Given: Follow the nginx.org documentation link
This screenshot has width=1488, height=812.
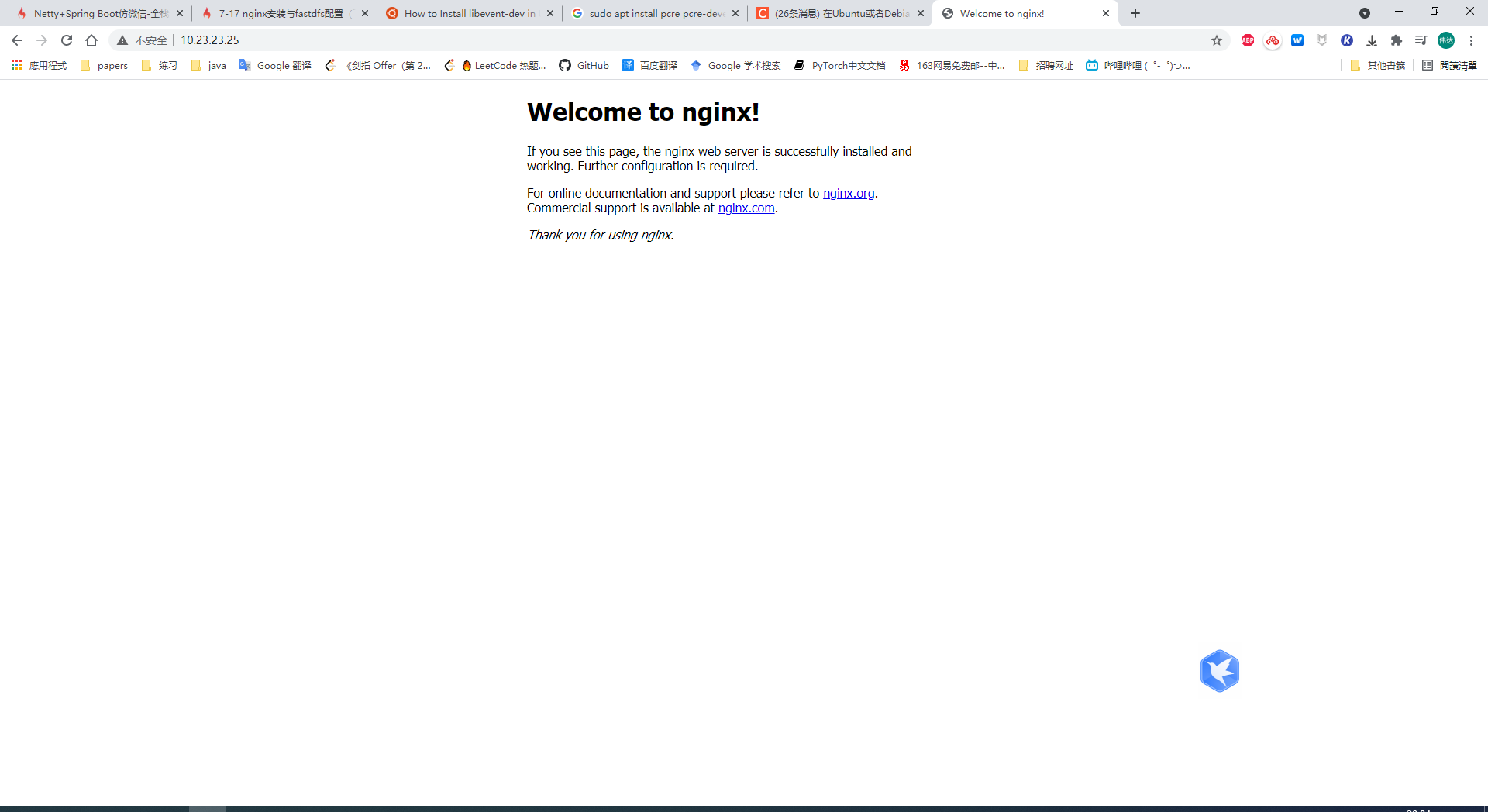Looking at the screenshot, I should [849, 193].
